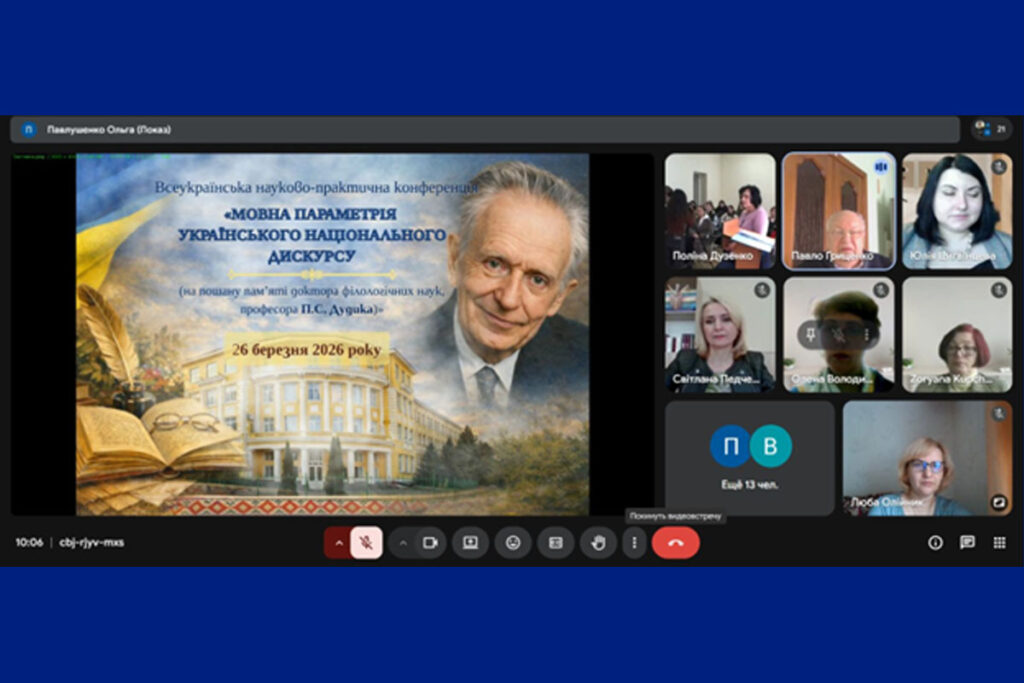The image size is (1024, 683).
Task: Toggle the camera button
Action: coord(430,543)
